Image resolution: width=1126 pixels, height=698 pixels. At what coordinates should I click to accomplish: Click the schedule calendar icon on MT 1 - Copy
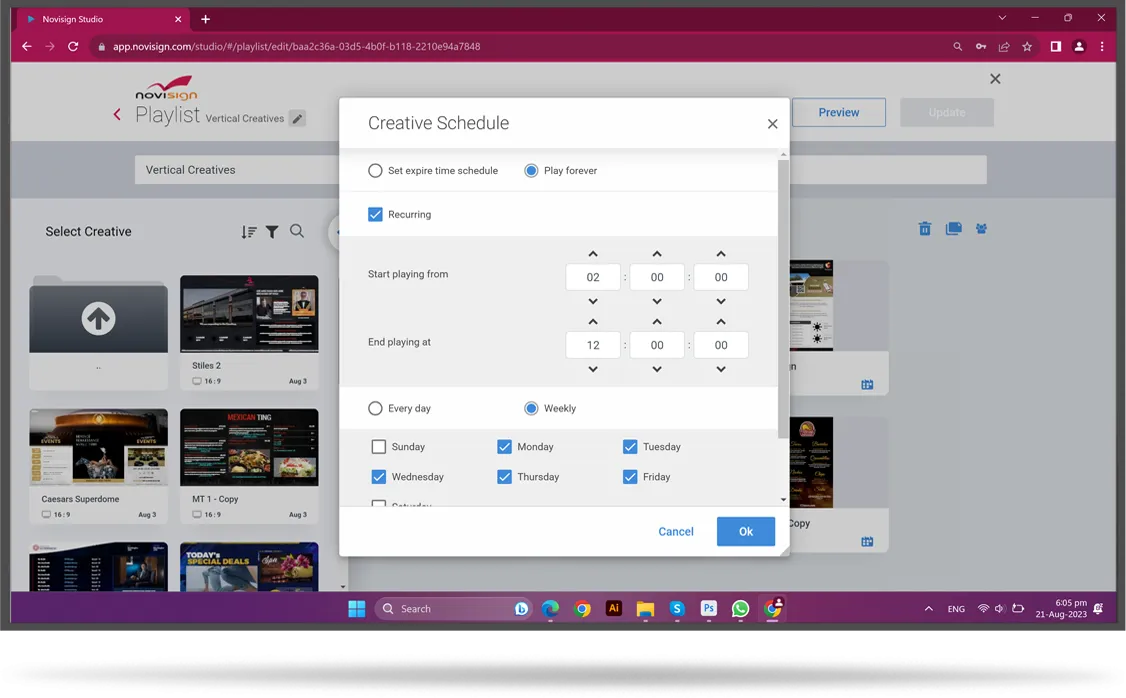click(x=866, y=541)
